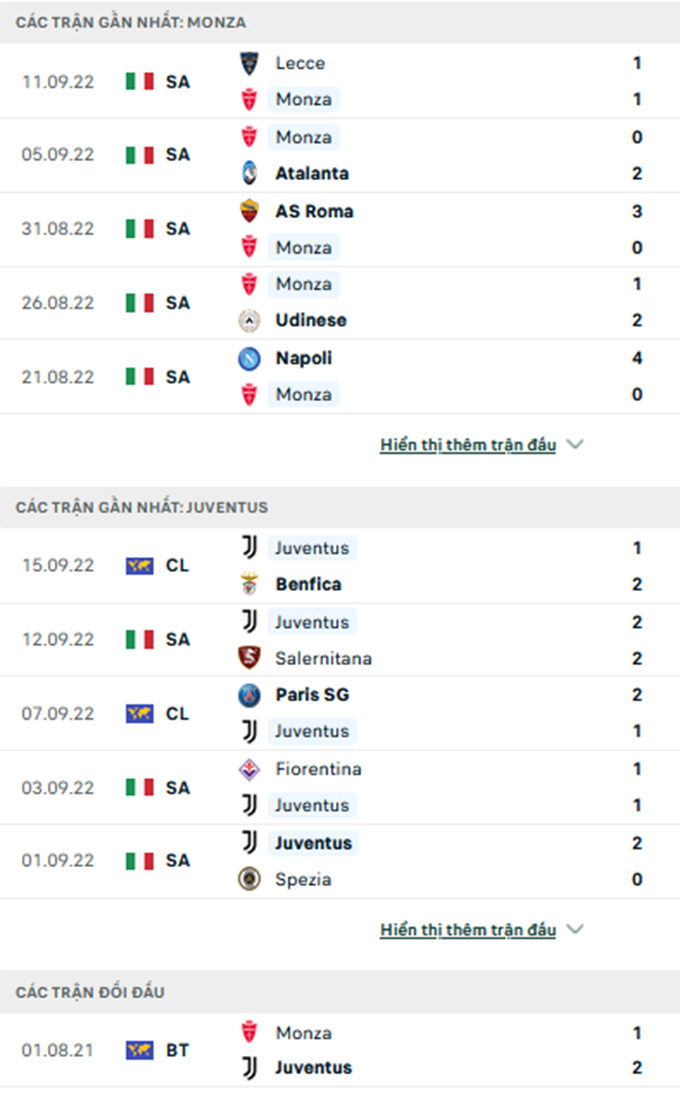Expand more Monza matches with the chevron
This screenshot has height=1103, width=680.
click(574, 445)
